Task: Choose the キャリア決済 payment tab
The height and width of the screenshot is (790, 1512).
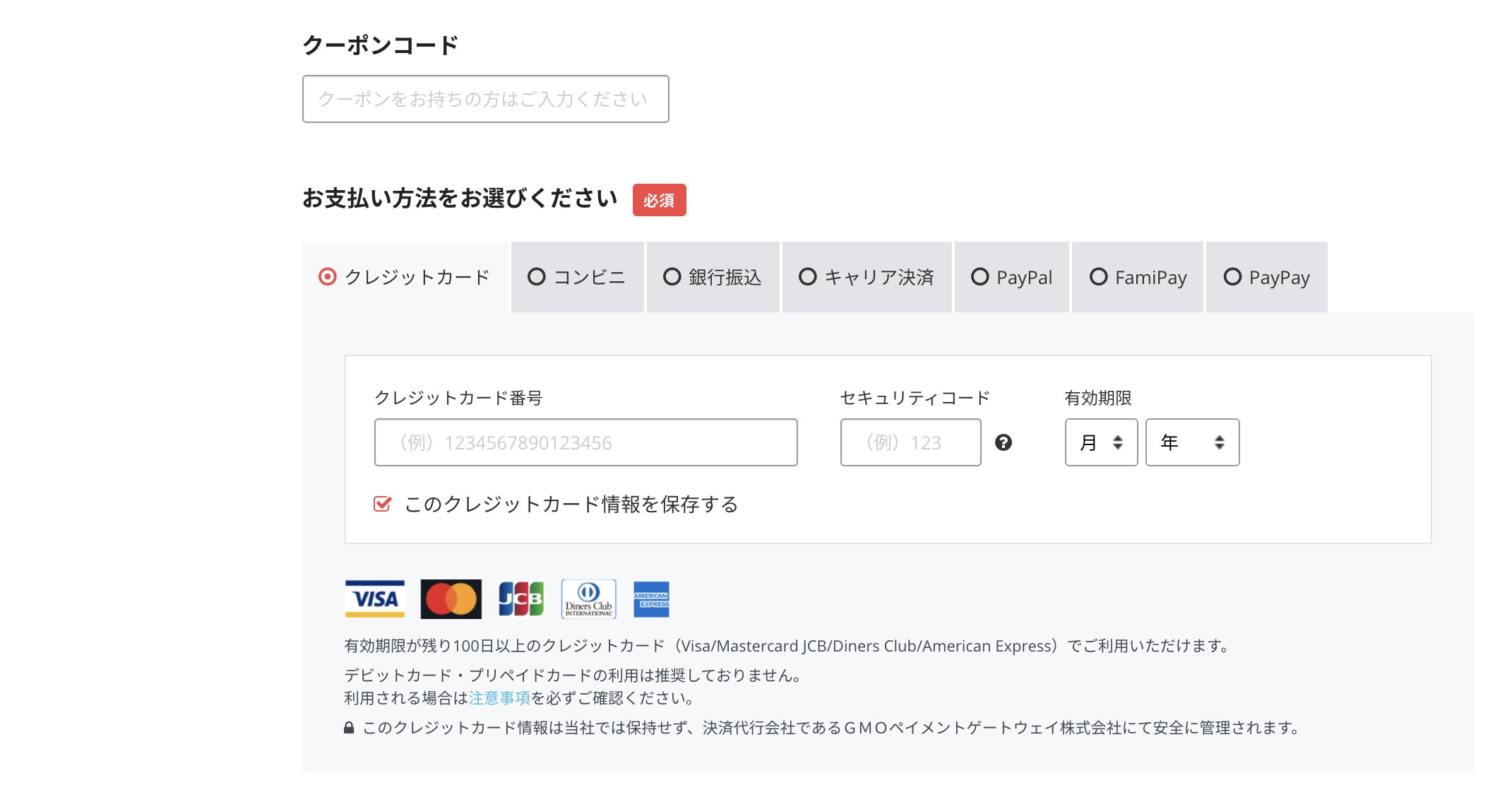Action: click(x=867, y=277)
